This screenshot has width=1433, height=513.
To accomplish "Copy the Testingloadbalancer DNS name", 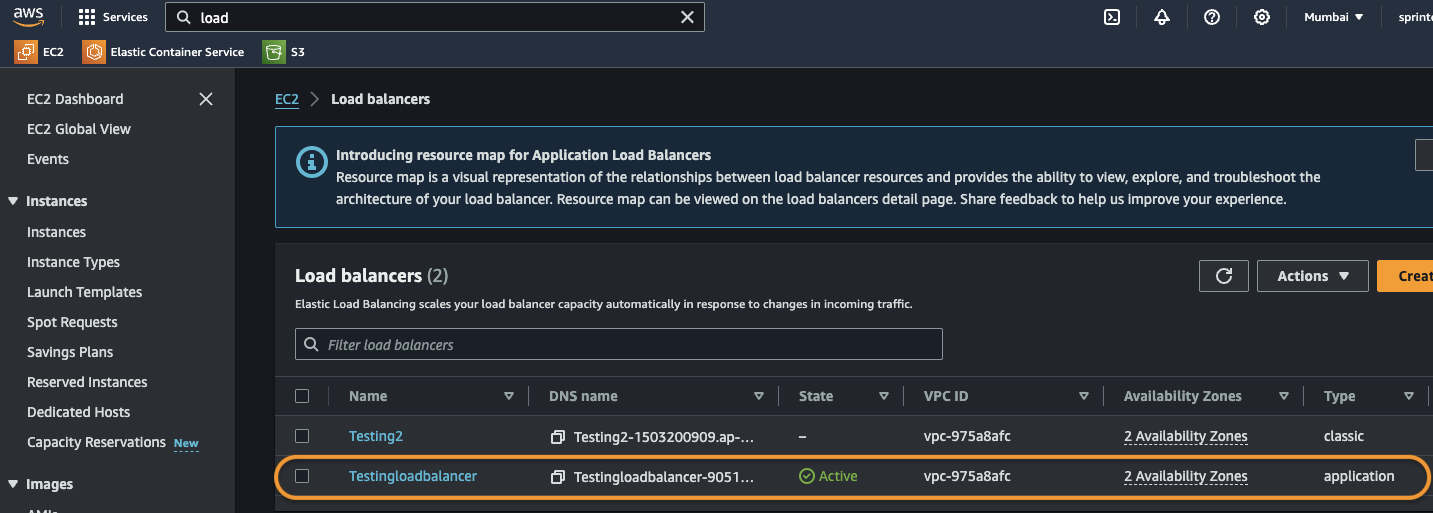I will pos(558,477).
